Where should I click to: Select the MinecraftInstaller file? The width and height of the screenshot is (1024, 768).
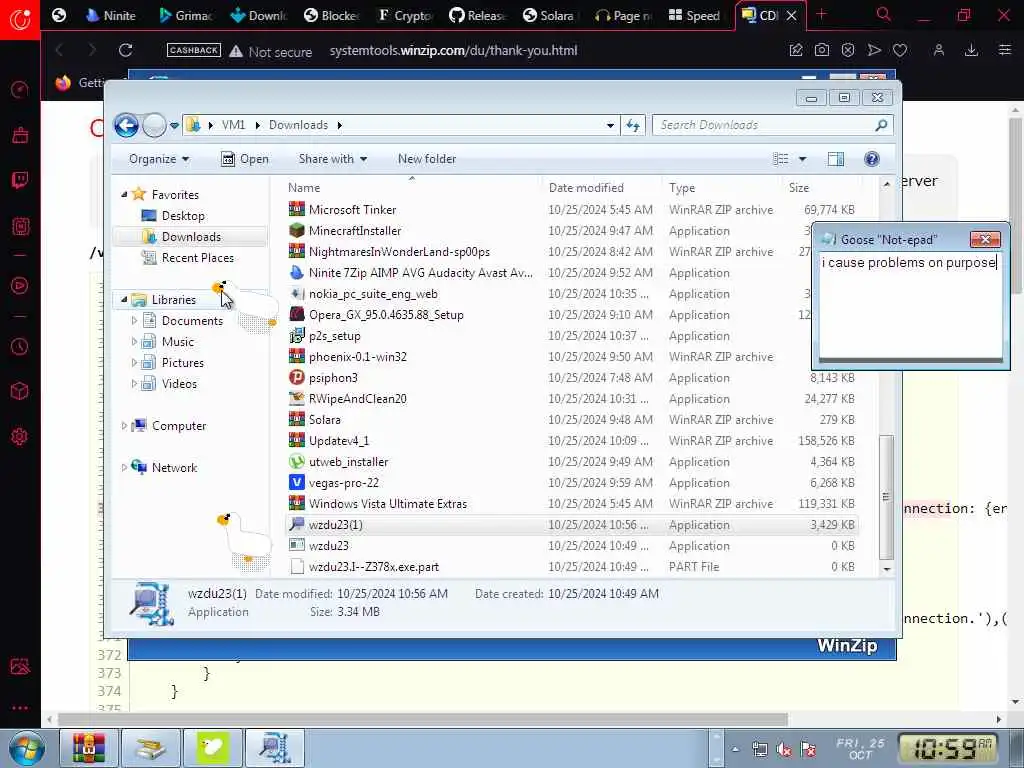click(x=355, y=231)
